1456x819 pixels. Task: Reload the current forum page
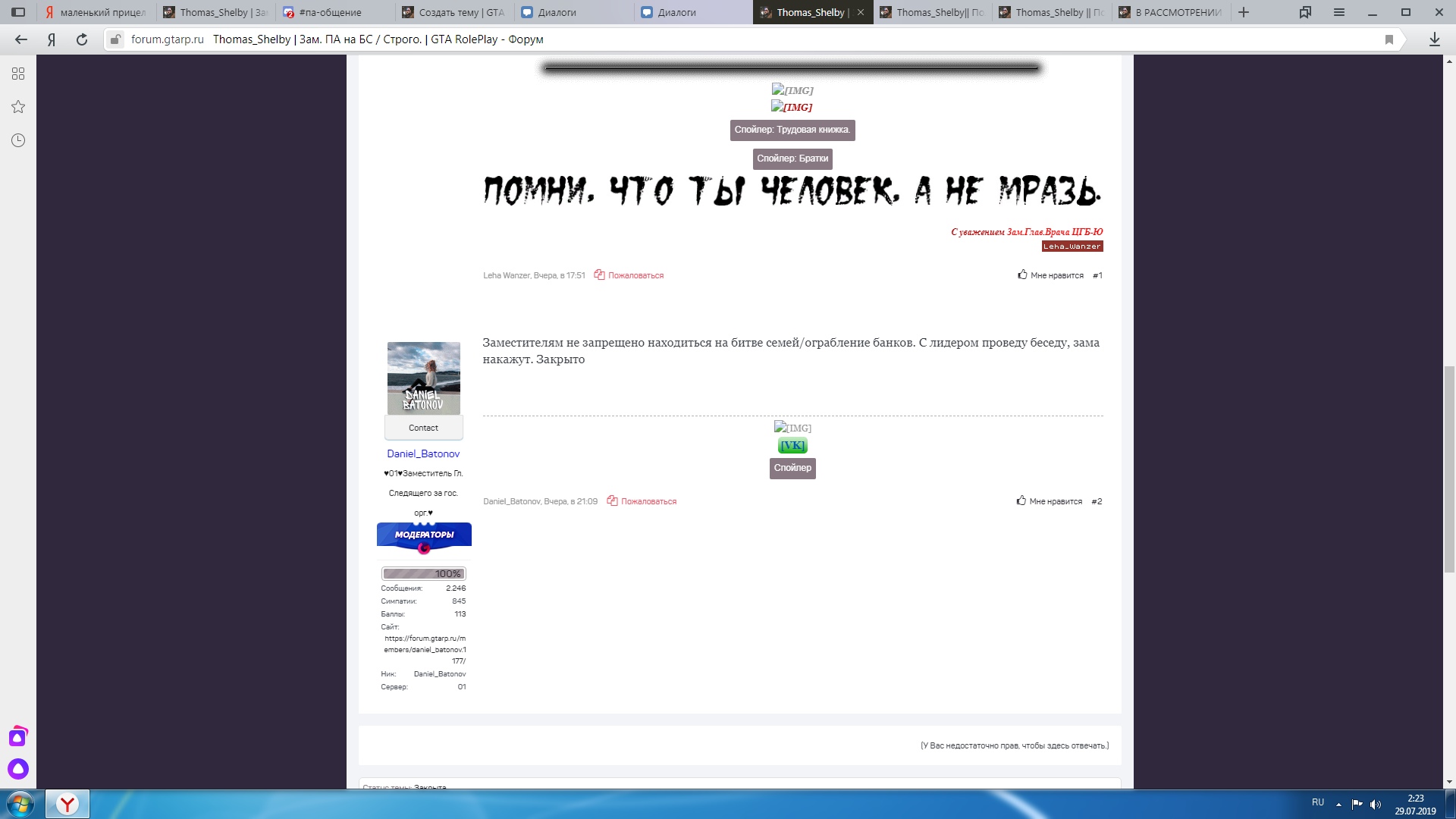click(x=80, y=39)
